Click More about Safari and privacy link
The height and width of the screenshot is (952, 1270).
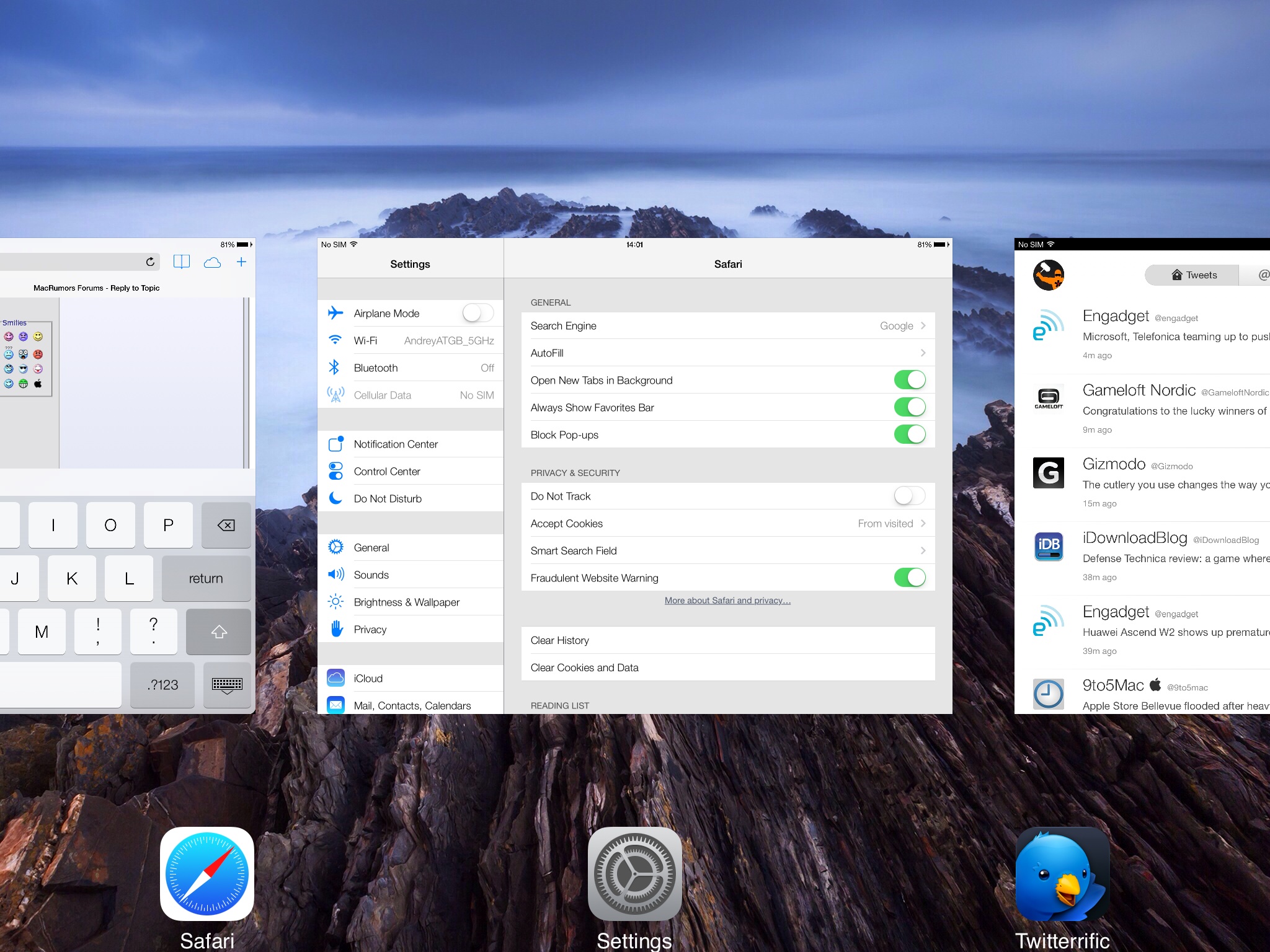tap(727, 601)
